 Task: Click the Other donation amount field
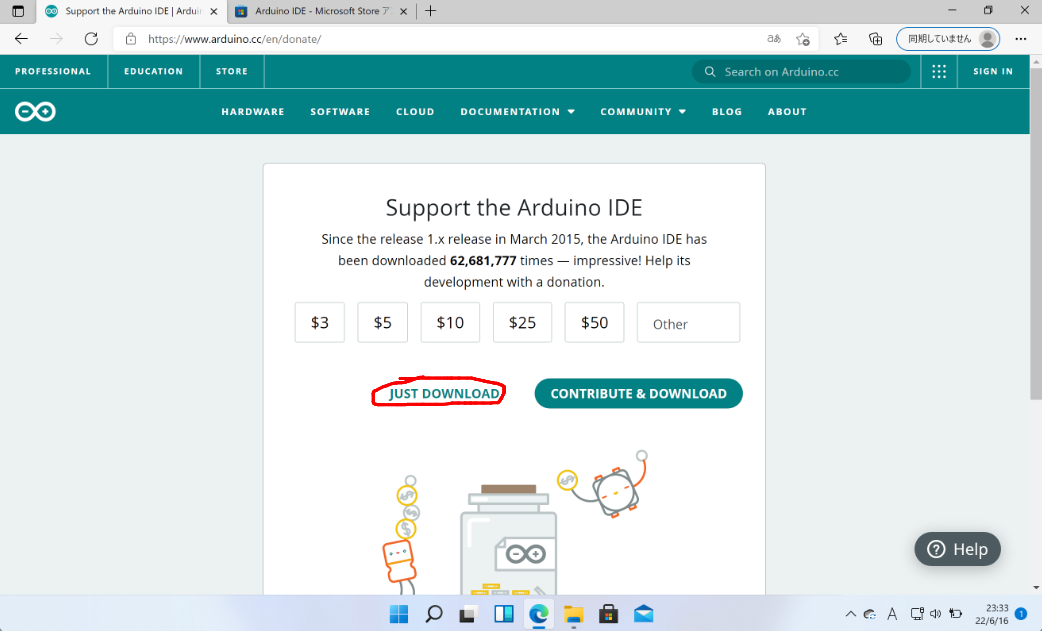point(688,322)
